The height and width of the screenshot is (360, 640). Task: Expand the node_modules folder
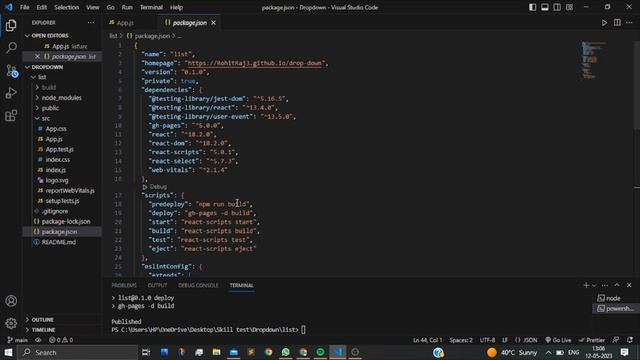point(61,98)
